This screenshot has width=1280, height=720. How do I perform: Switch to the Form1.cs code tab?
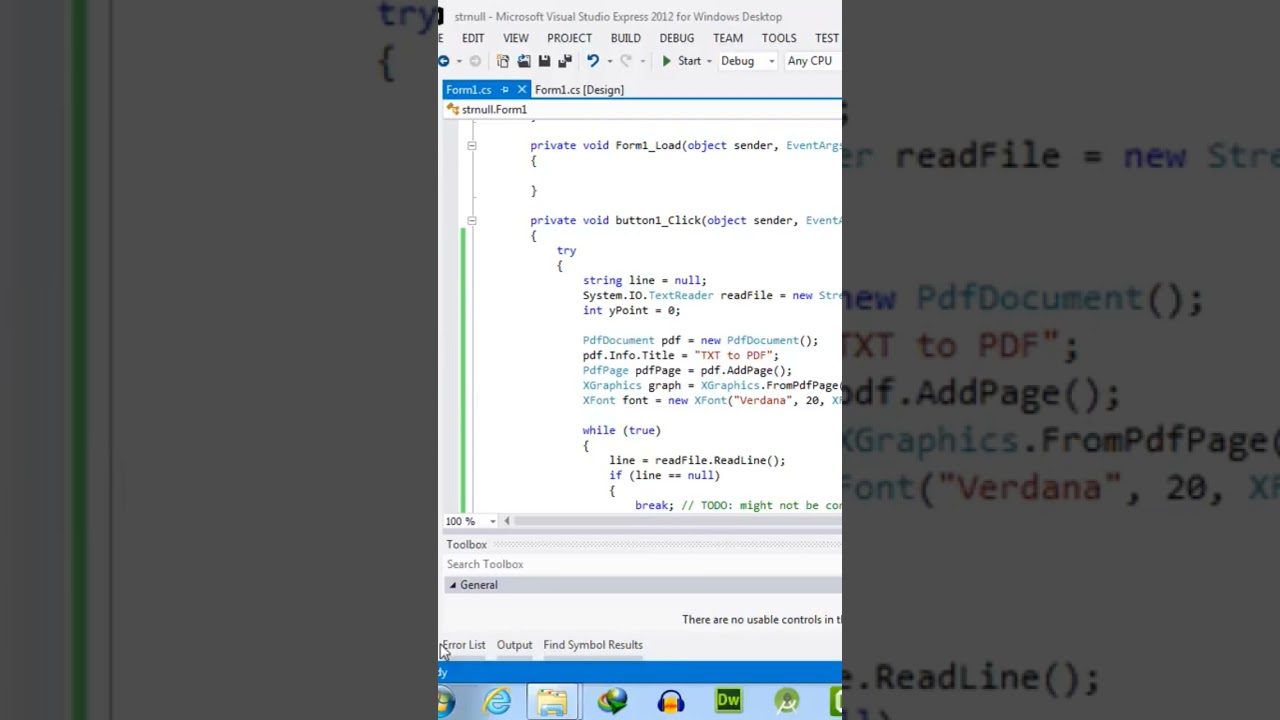(469, 90)
